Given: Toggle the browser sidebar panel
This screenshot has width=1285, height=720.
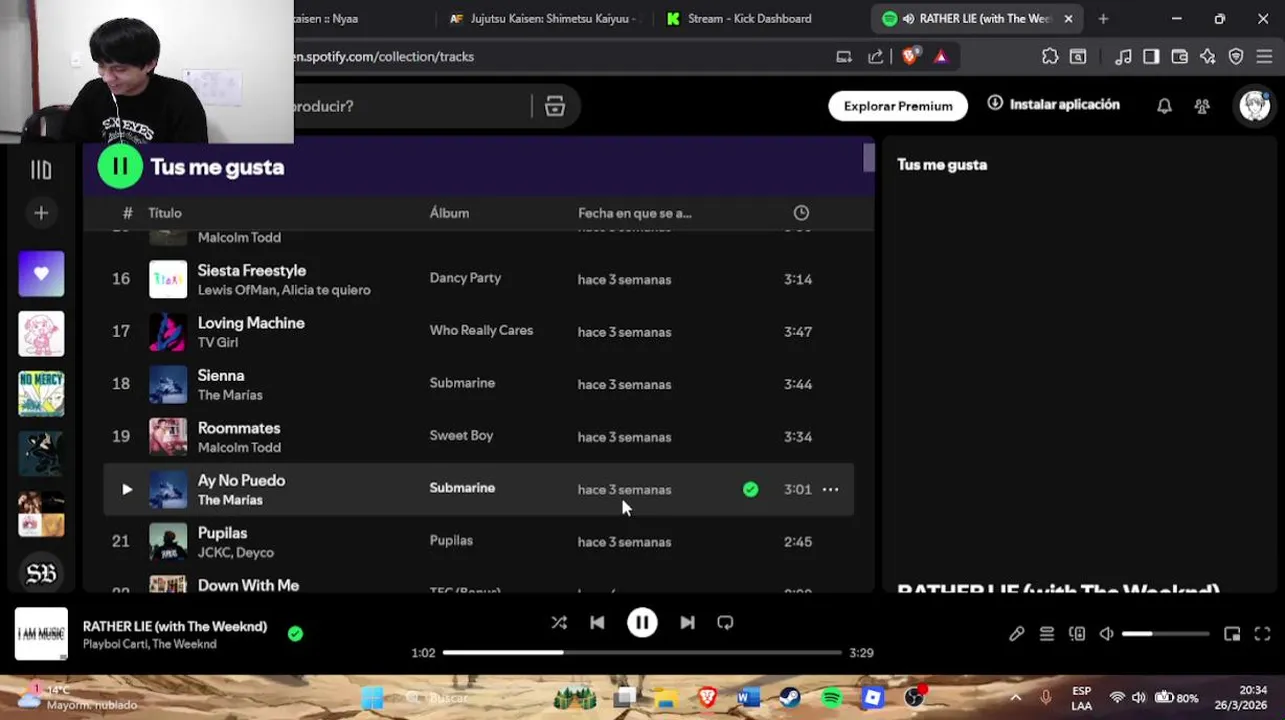Looking at the screenshot, I should point(1151,57).
